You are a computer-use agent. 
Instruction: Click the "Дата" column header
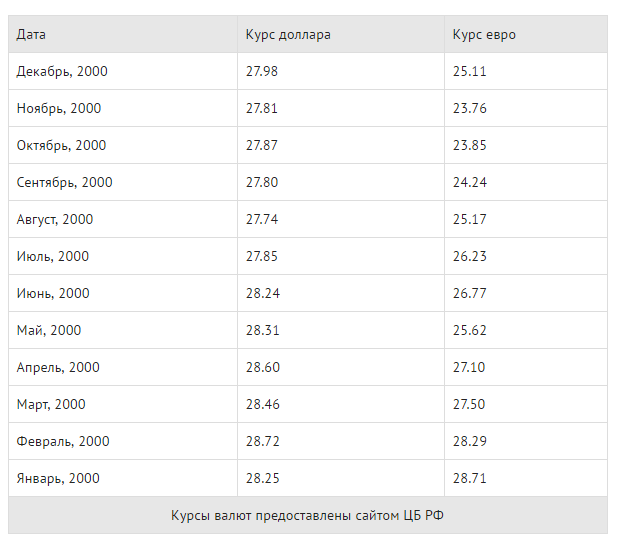point(31,35)
